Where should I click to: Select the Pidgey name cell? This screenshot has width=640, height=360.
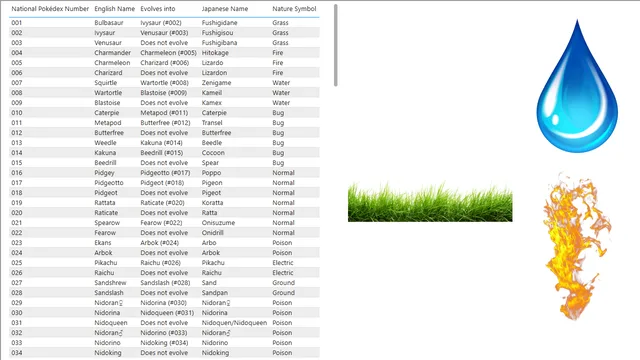(104, 173)
